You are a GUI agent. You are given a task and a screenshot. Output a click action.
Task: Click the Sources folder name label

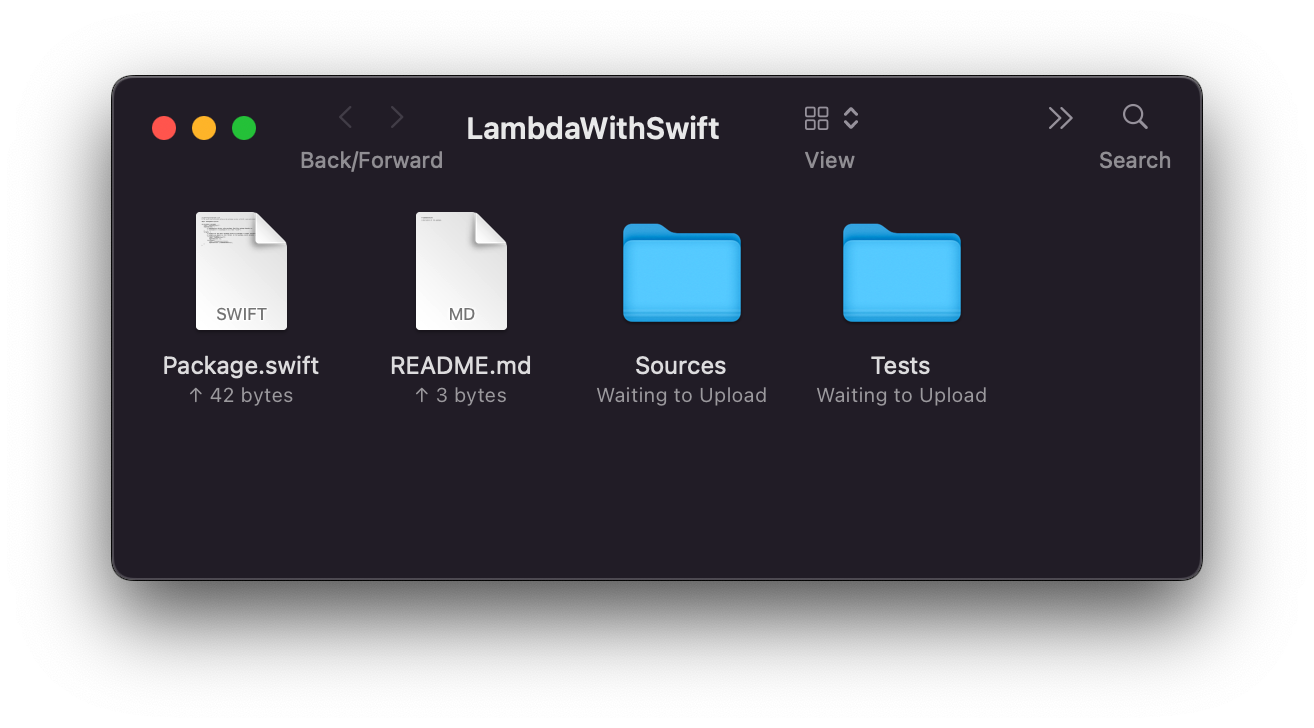coord(681,366)
